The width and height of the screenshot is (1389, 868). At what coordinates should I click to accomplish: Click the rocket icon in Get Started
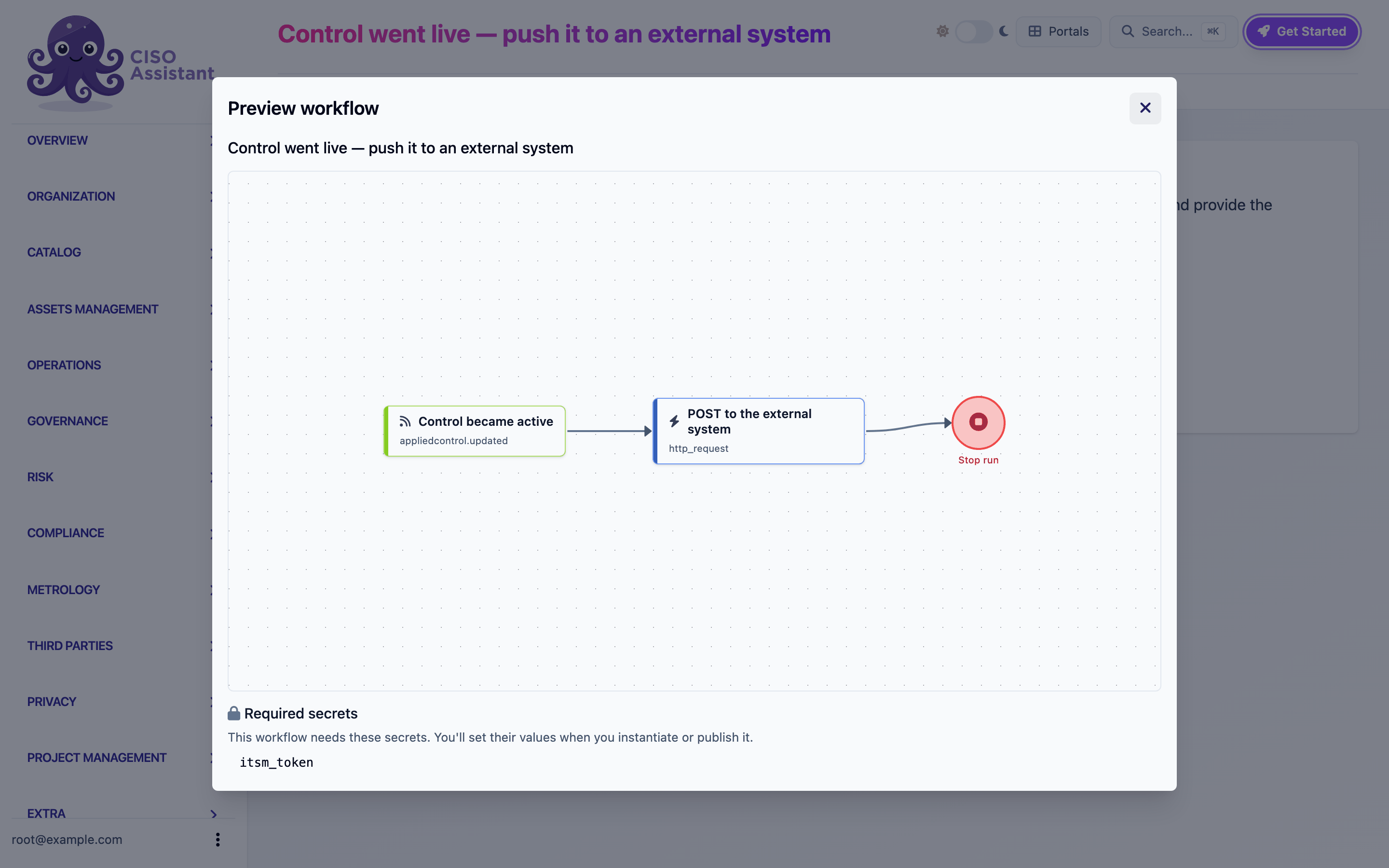1263,31
